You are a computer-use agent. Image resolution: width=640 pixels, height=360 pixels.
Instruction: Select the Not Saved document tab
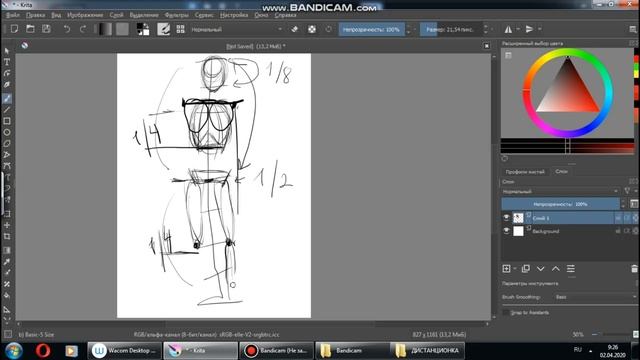[x=256, y=46]
